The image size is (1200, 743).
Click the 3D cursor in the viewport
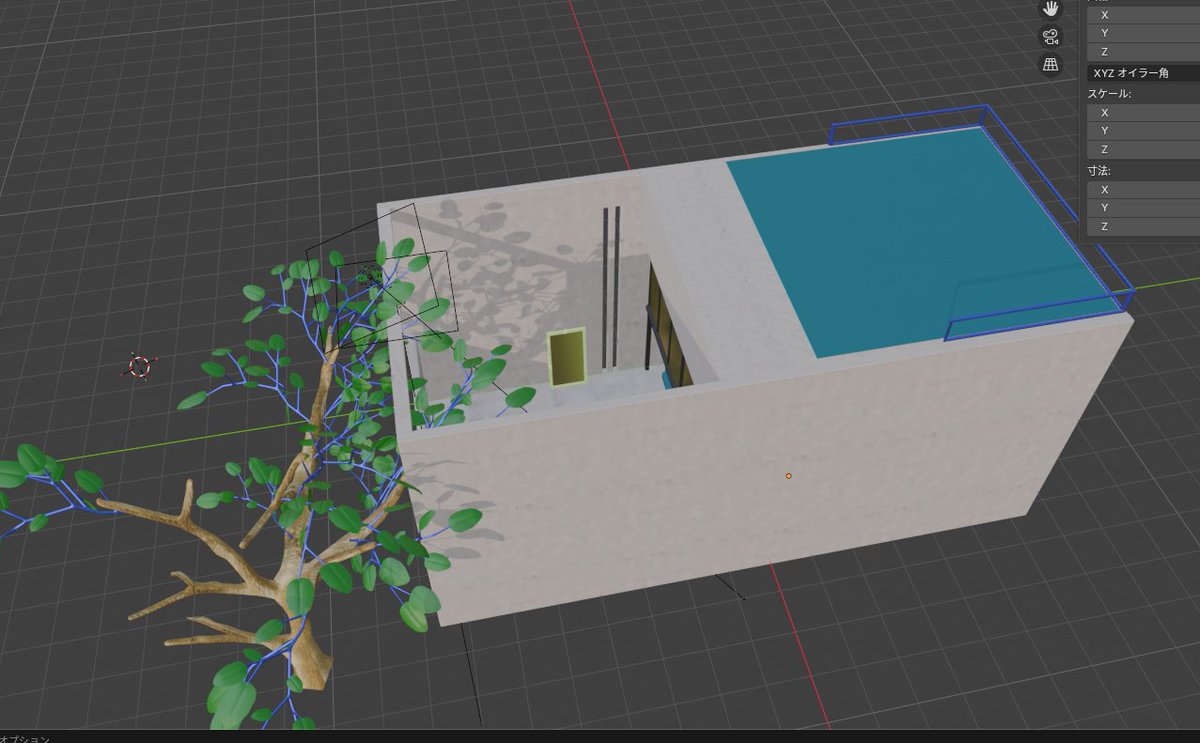140,366
